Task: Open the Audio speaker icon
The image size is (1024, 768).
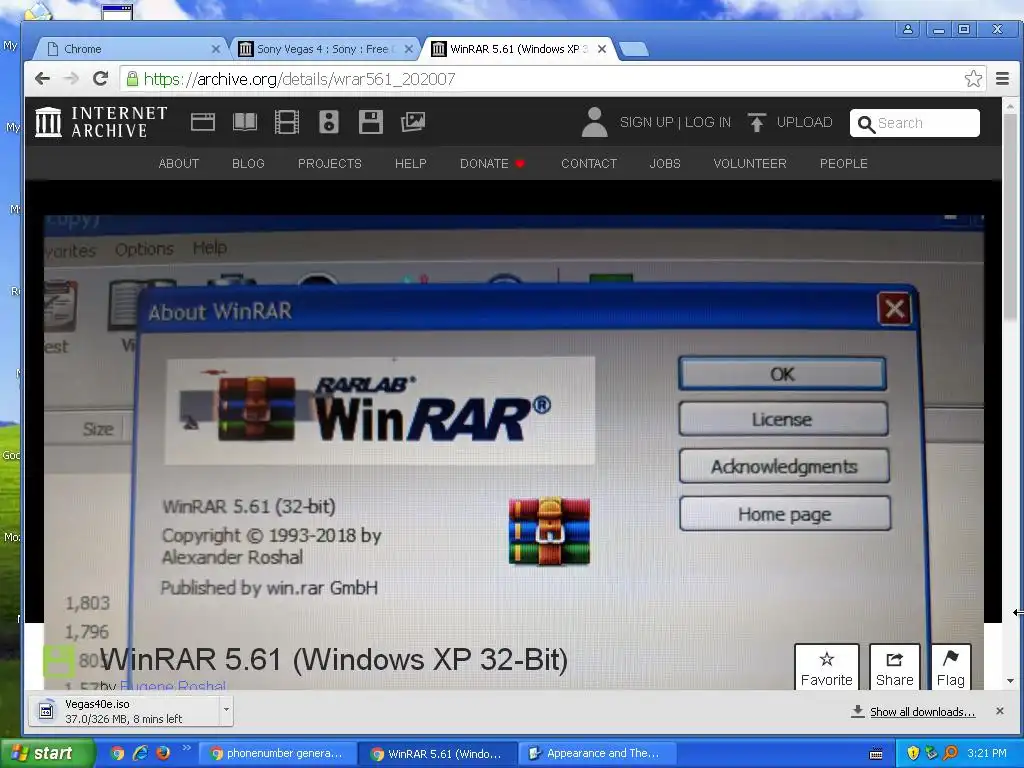Action: tap(328, 122)
